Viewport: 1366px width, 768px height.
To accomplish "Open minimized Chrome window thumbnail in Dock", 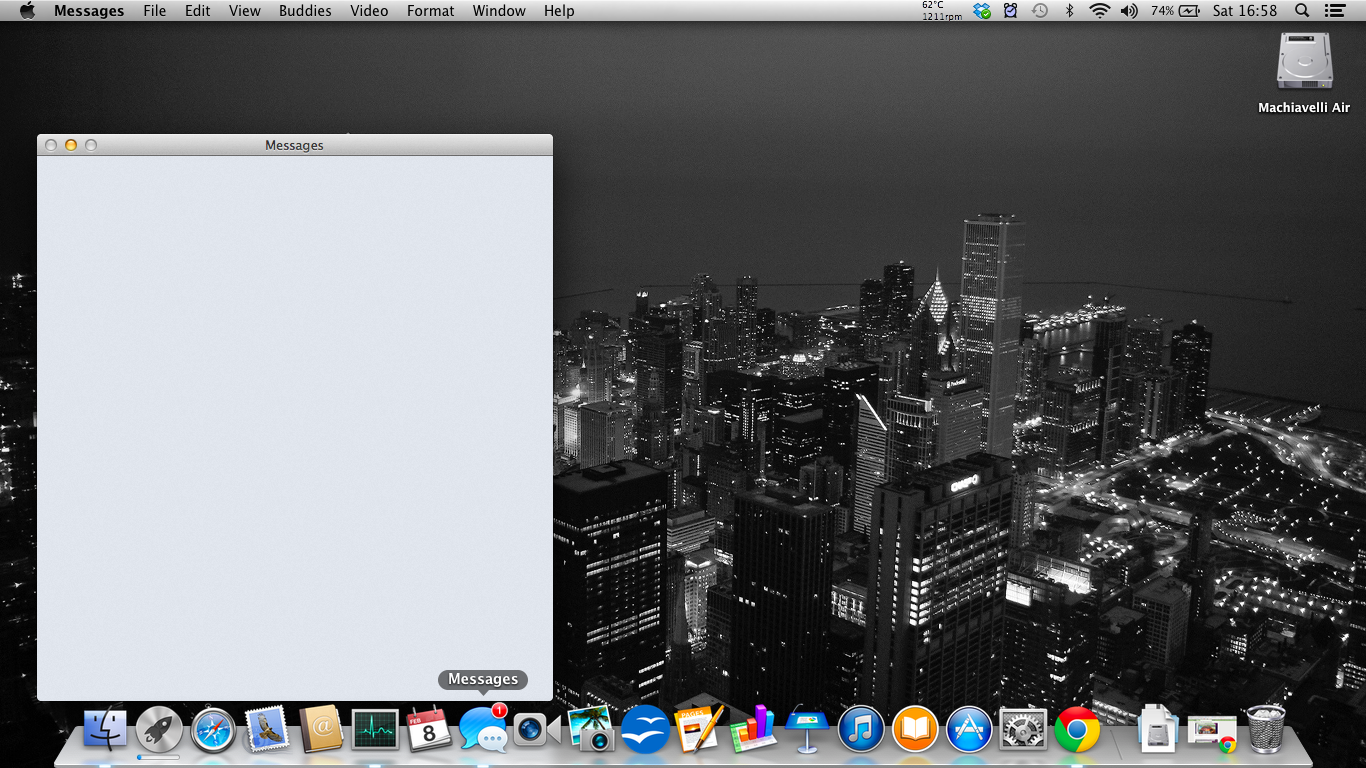I will (1211, 732).
